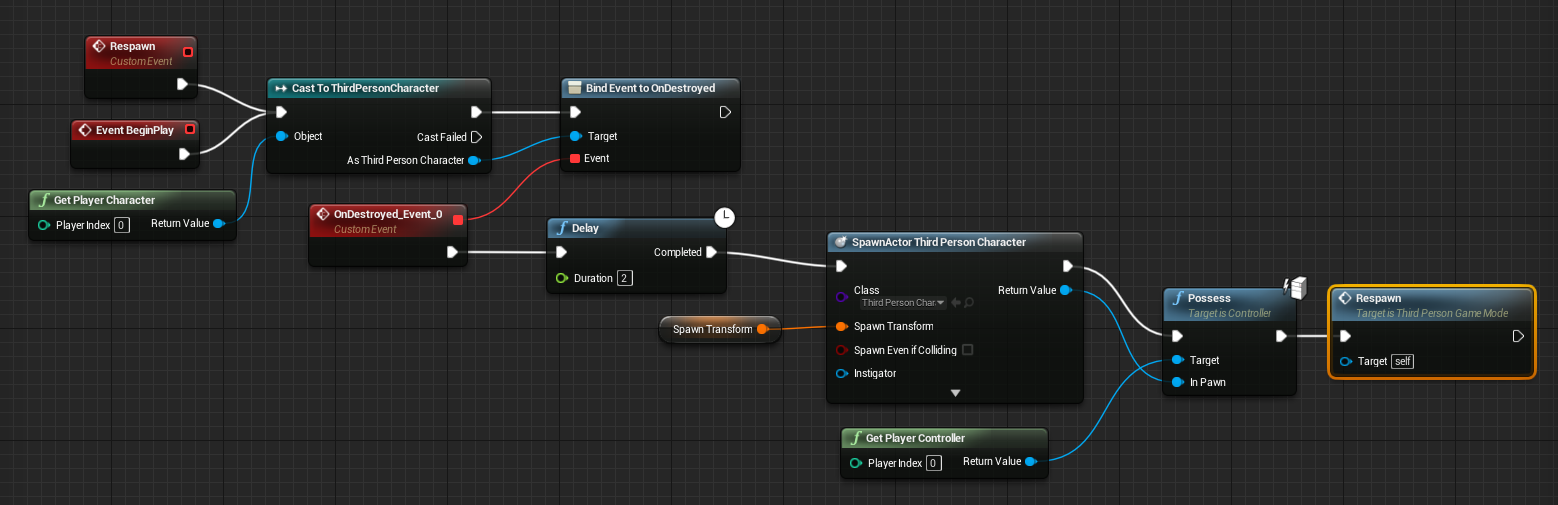1558x505 pixels.
Task: Click SpawnActor Return Value pin
Action: point(1066,290)
